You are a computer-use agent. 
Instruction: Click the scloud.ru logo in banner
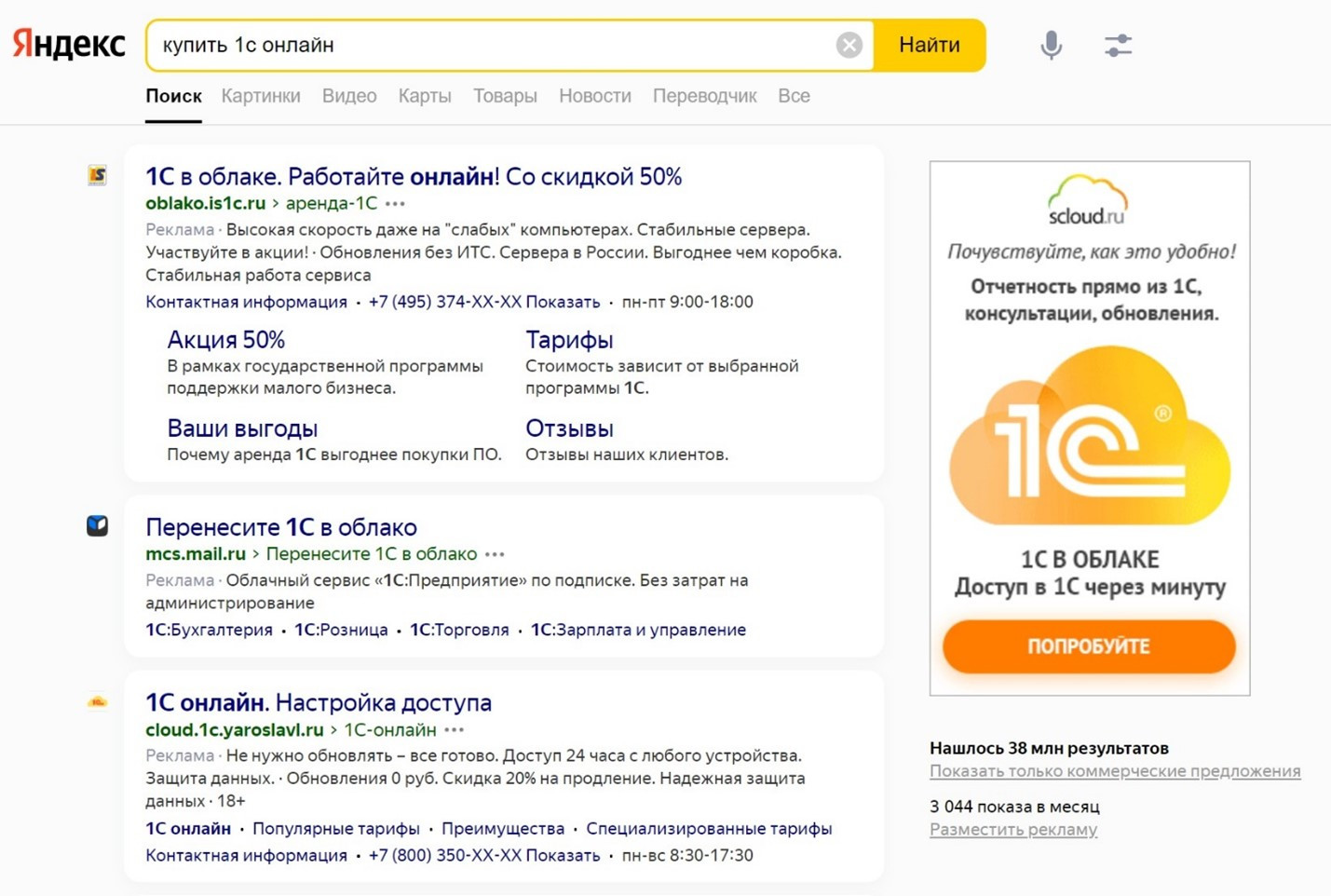pos(1087,201)
